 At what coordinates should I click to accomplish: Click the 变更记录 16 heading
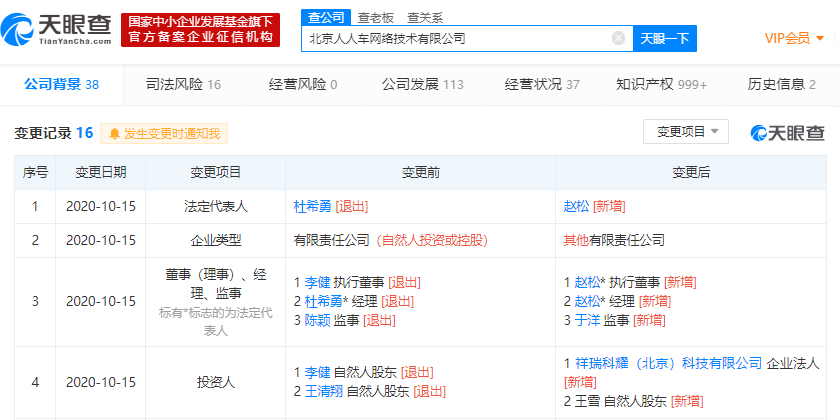coord(54,133)
